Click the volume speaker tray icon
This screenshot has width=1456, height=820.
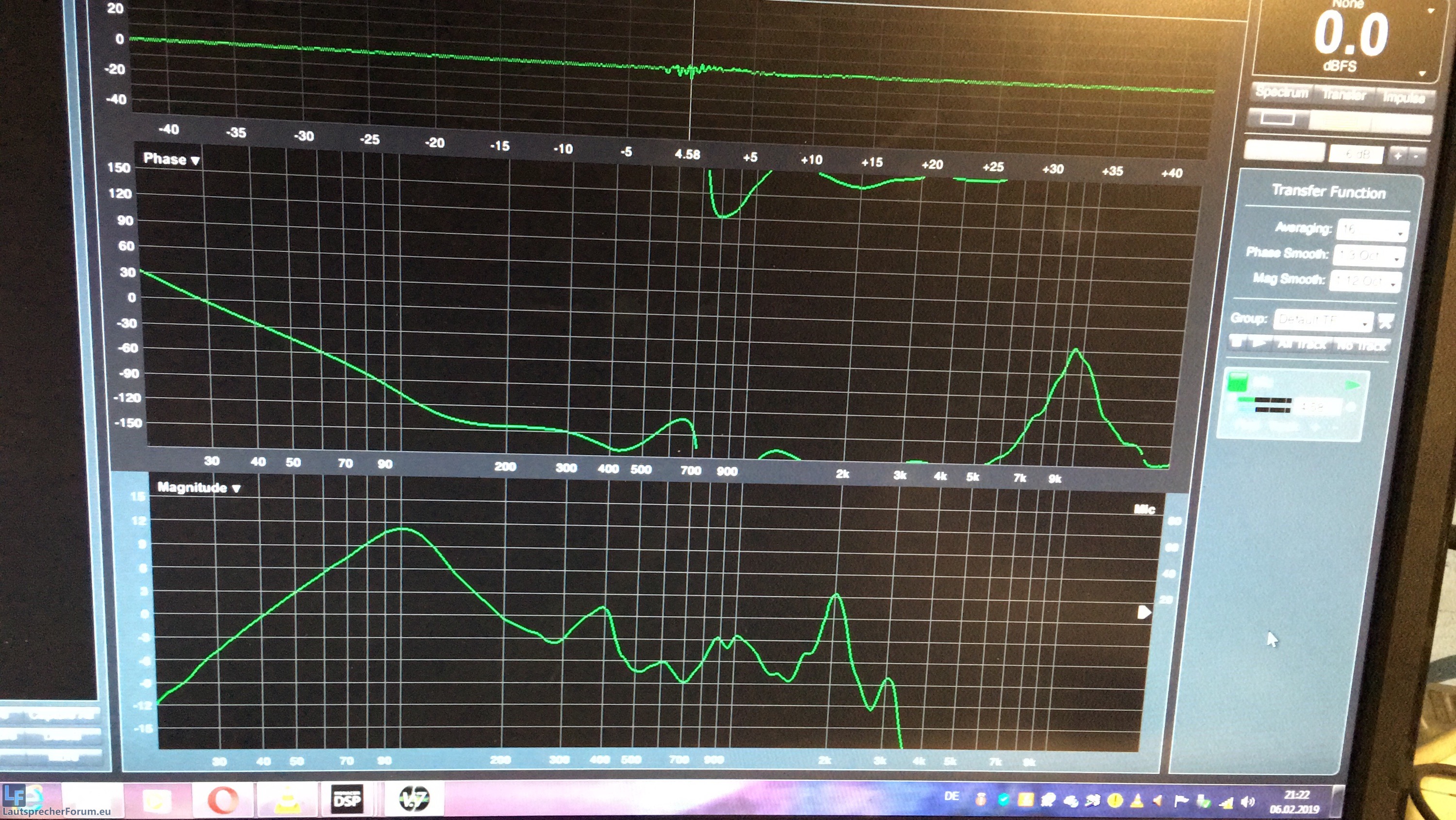1247,802
